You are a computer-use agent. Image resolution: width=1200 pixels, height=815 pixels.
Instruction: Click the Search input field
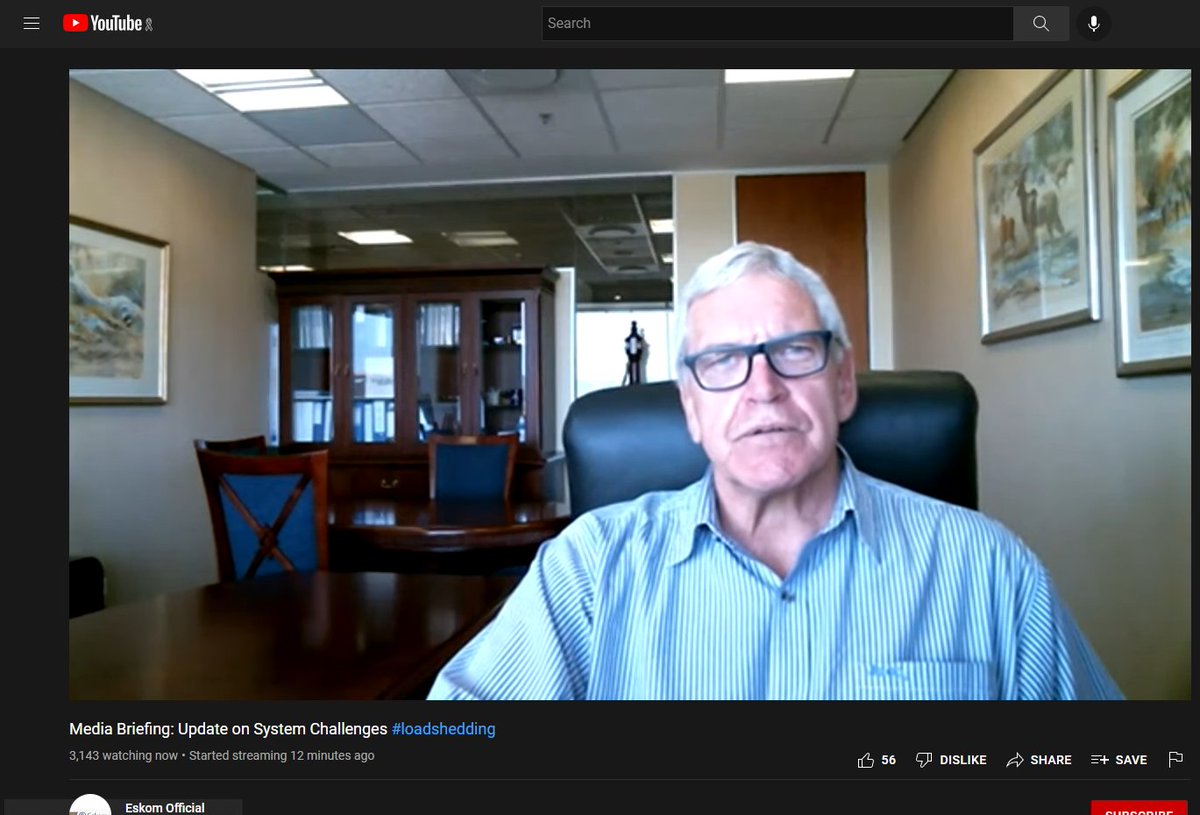coord(777,23)
